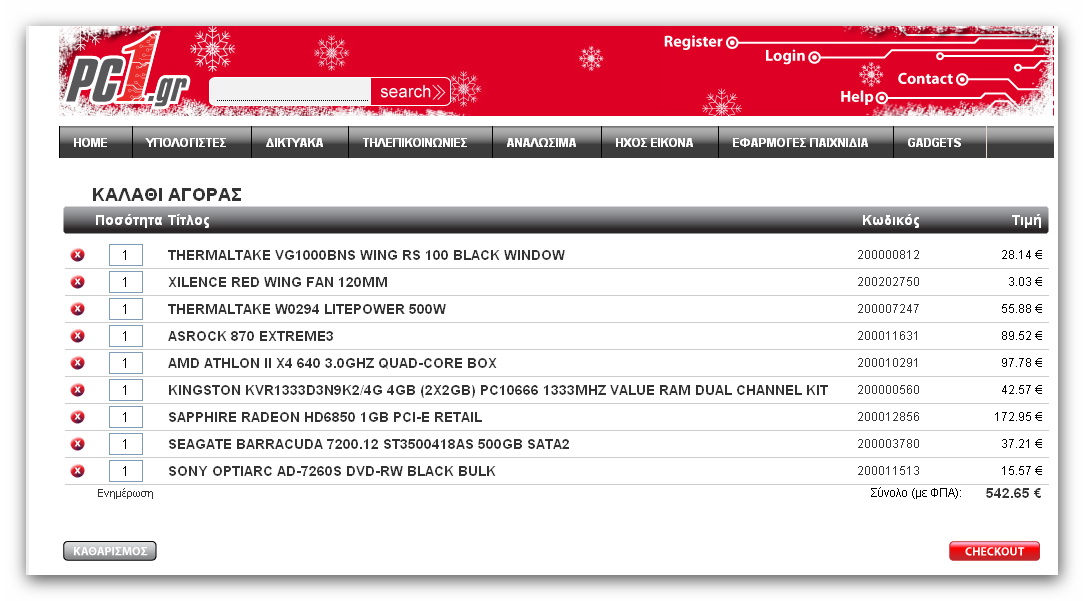The width and height of the screenshot is (1084, 601).
Task: Click quantity field for THERMALTAKE VG1000BNS
Action: pos(126,255)
